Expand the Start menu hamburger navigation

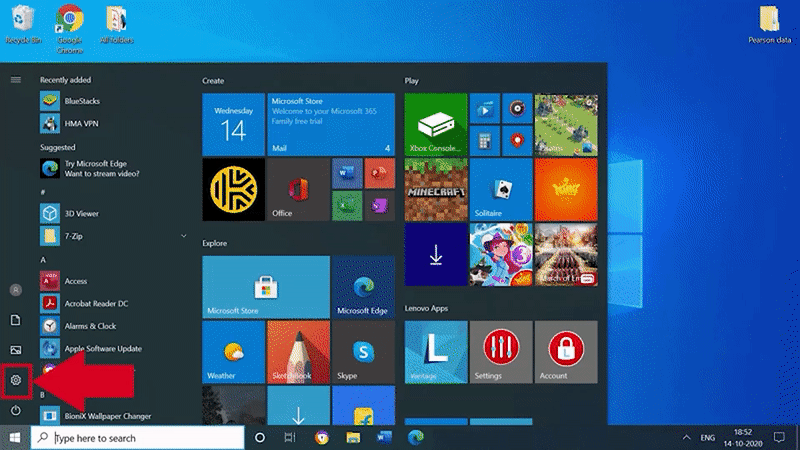tap(16, 79)
